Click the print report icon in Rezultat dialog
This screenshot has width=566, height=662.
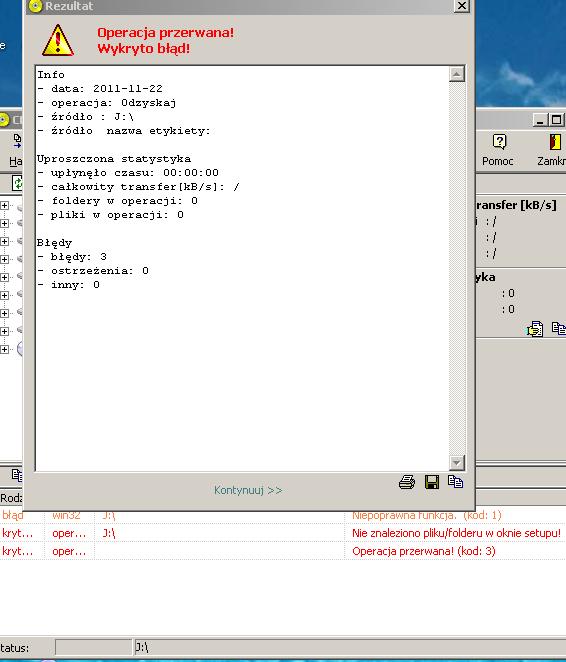pos(407,482)
